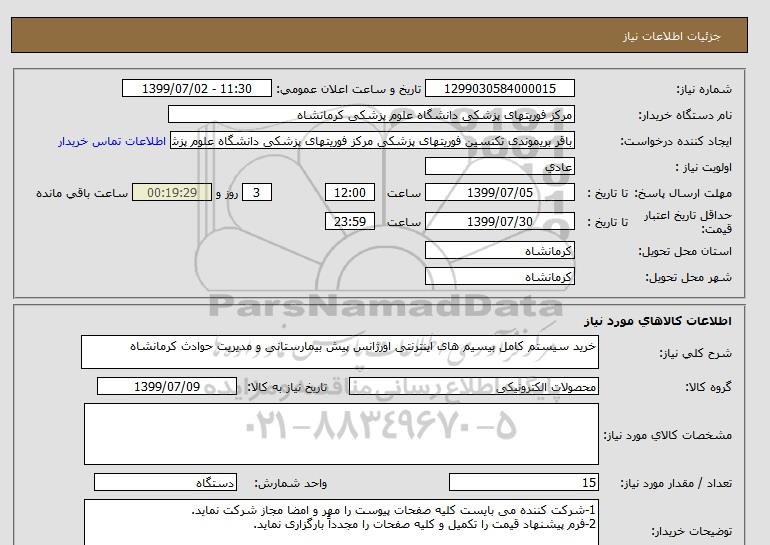Click the توضیحات خریدار label
The image size is (770, 545).
click(x=691, y=532)
